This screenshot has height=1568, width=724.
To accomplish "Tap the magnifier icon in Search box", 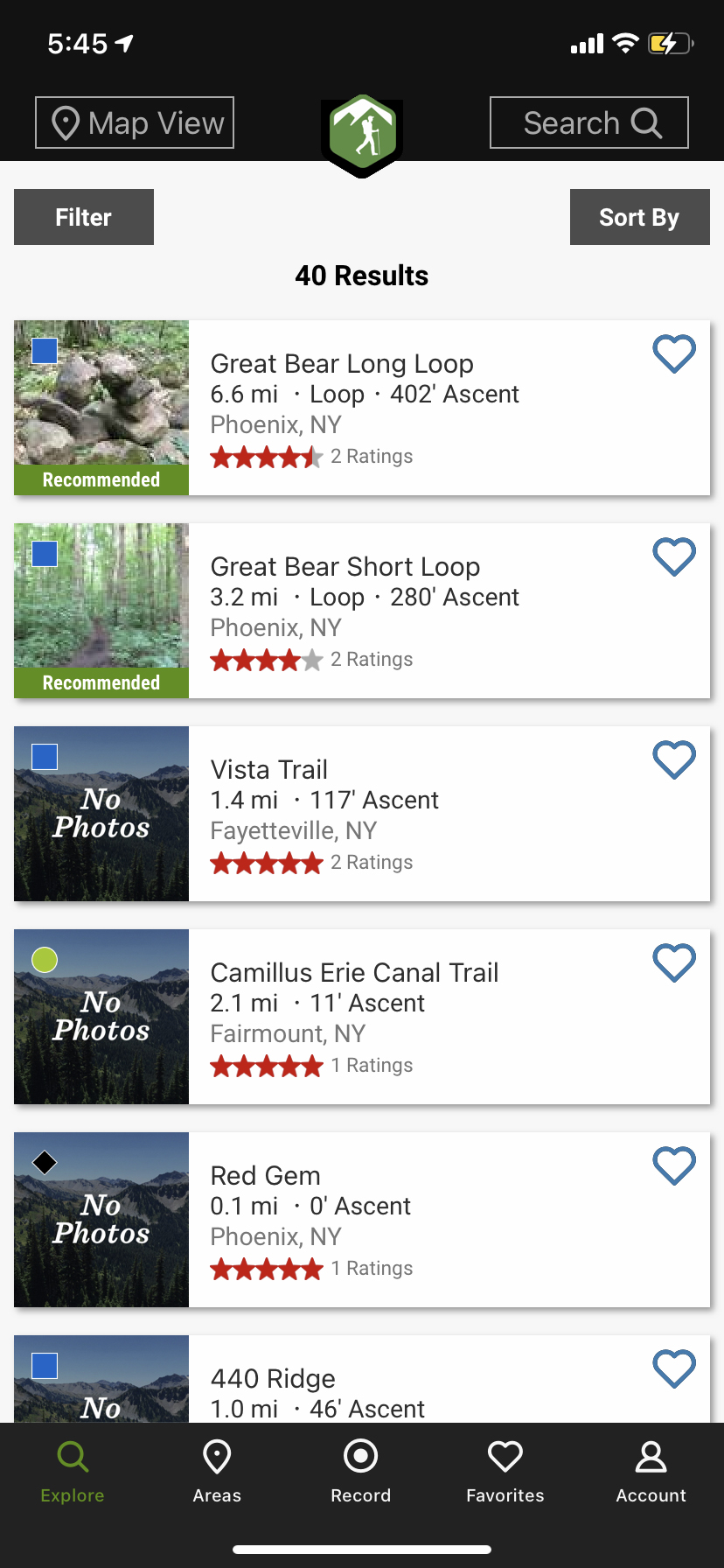I will 646,123.
